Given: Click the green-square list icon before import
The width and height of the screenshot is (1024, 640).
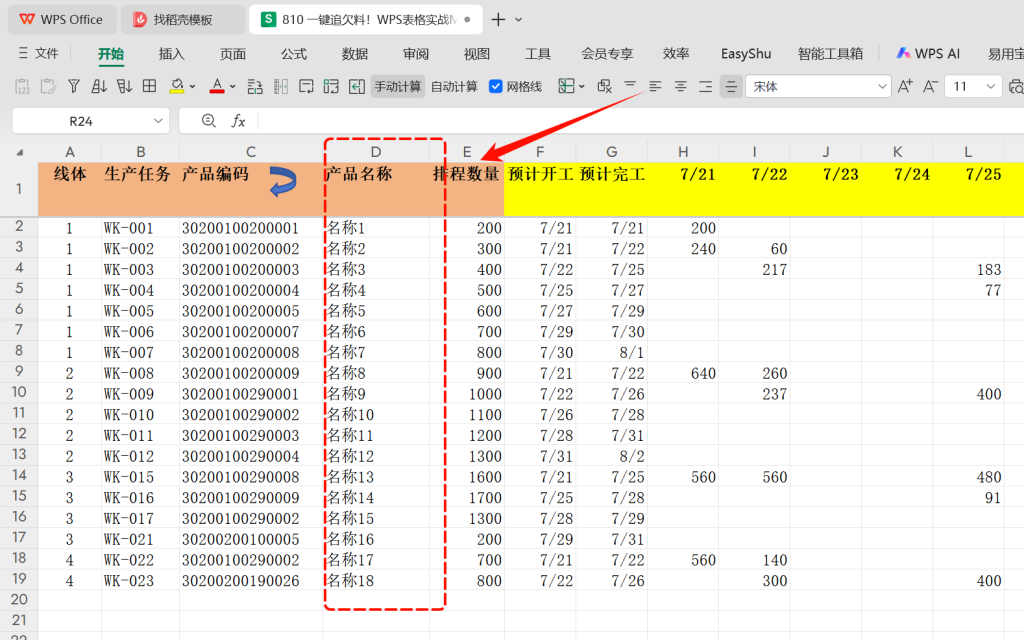Looking at the screenshot, I should click(x=331, y=86).
